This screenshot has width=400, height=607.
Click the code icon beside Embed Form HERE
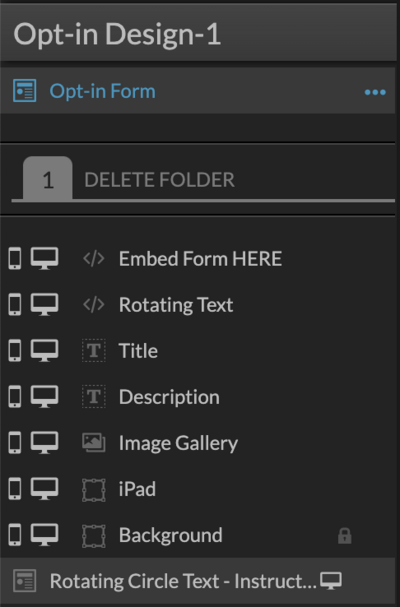[x=94, y=259]
